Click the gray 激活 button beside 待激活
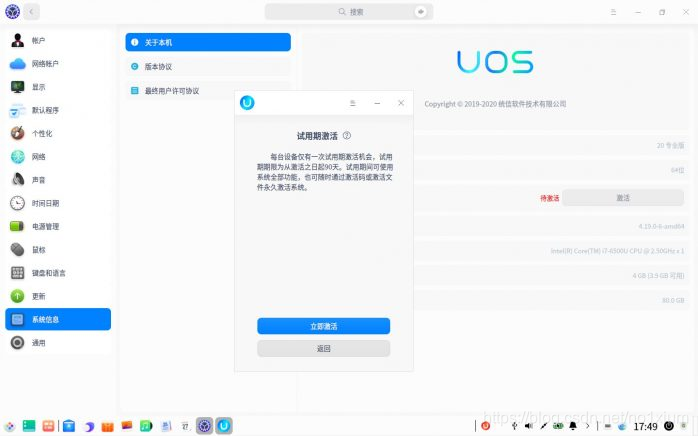The height and width of the screenshot is (436, 698). click(x=623, y=198)
